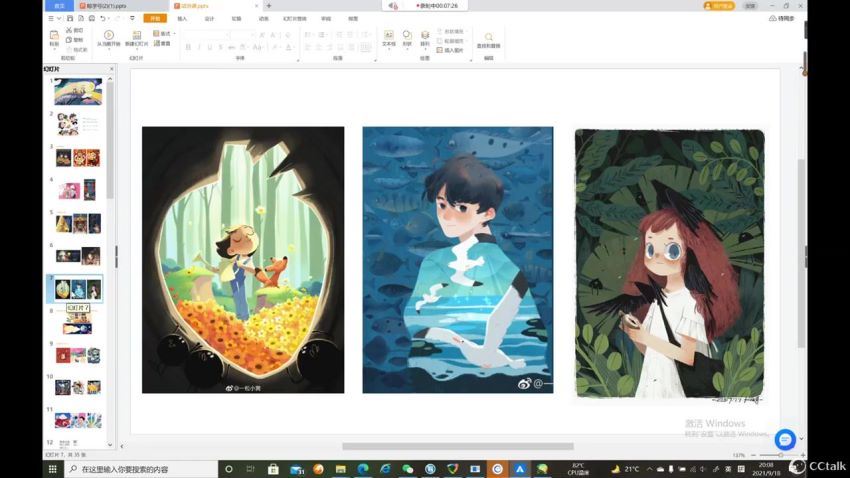The width and height of the screenshot is (850, 478).
Task: Open WeChat from the taskbar
Action: [x=408, y=469]
